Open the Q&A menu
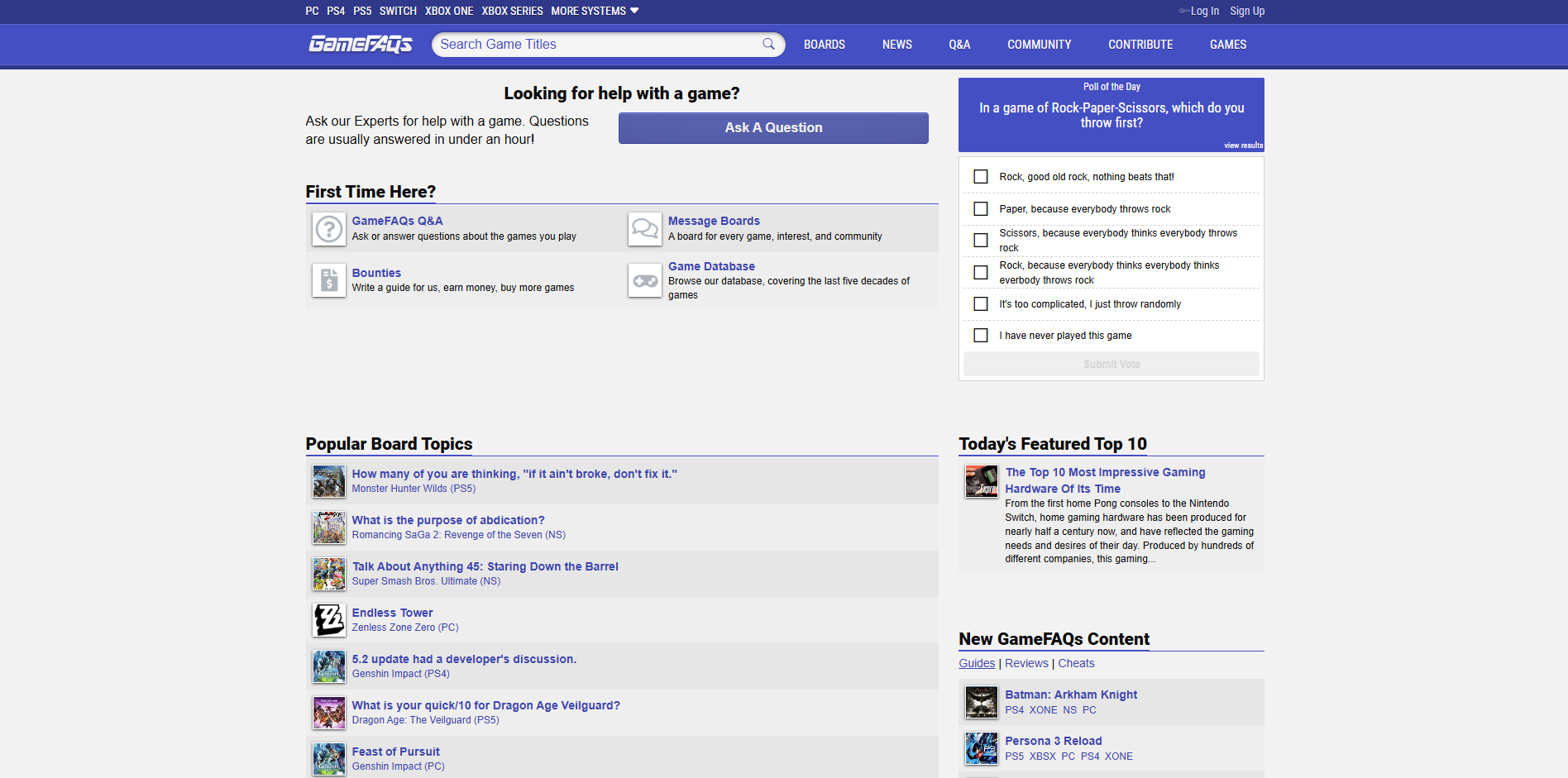1568x778 pixels. coord(959,45)
